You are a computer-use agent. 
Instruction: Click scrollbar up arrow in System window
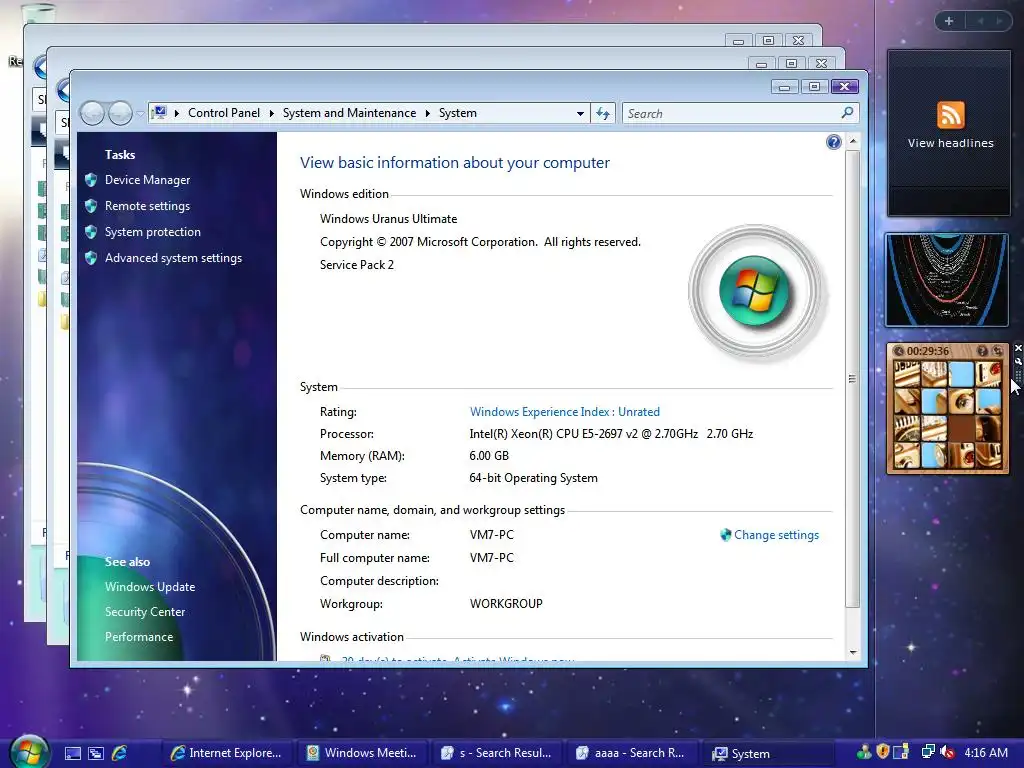[x=852, y=141]
